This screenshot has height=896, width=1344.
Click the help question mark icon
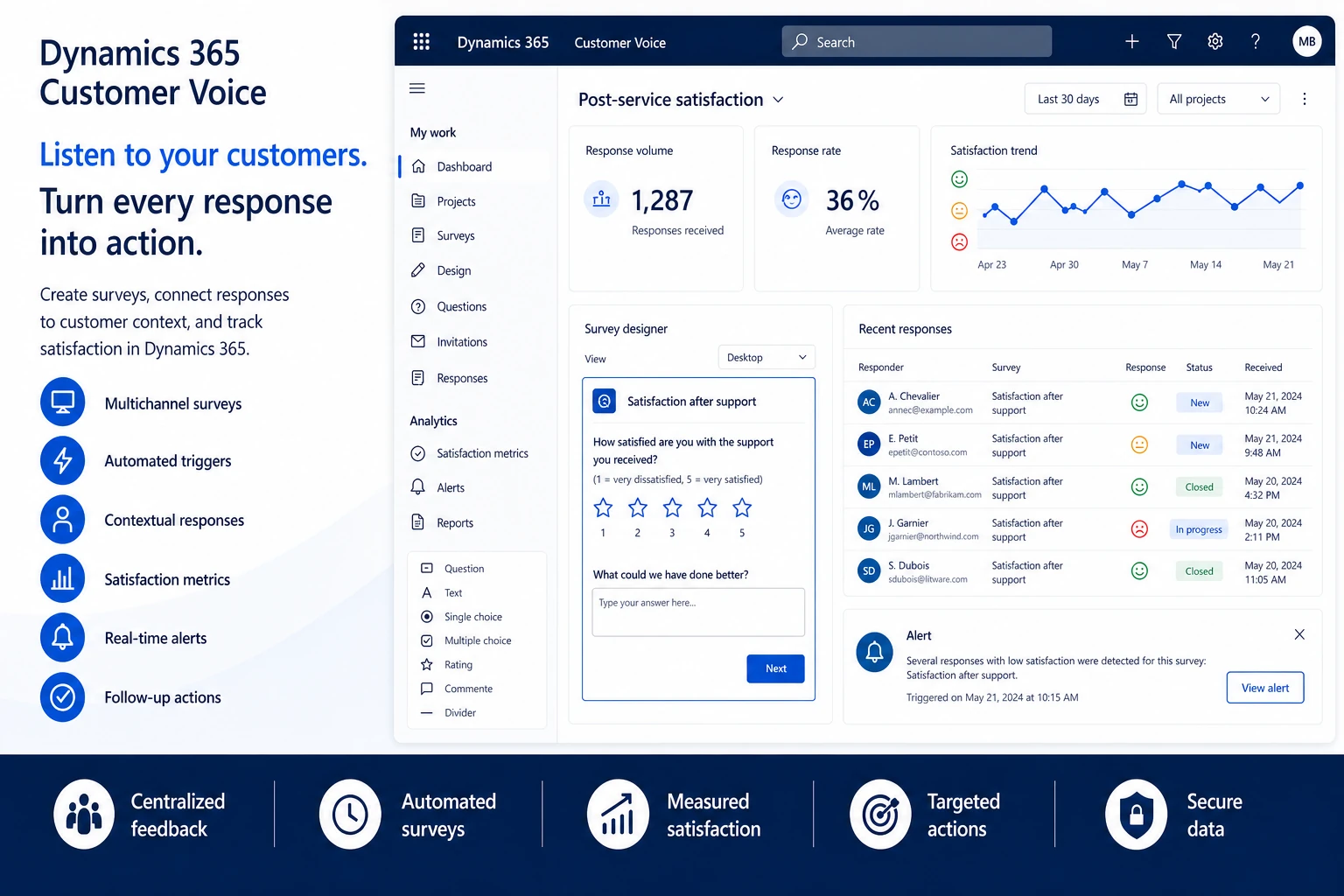(x=1256, y=41)
